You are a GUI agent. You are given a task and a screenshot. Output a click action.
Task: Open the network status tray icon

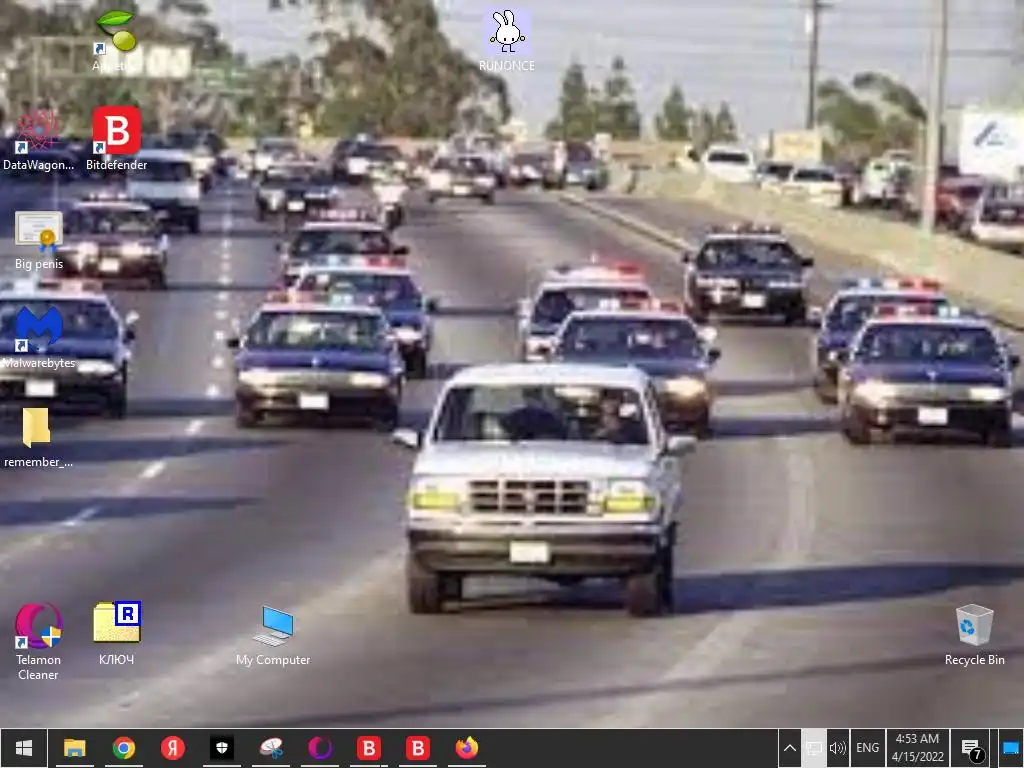point(814,748)
